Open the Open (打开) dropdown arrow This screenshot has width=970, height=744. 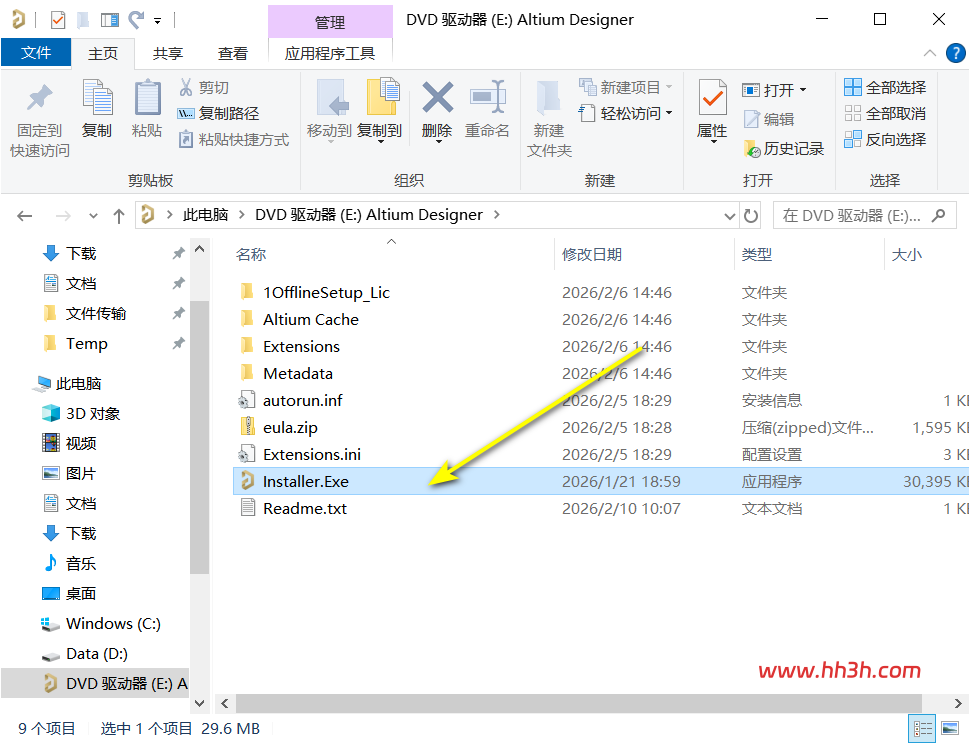[x=803, y=90]
